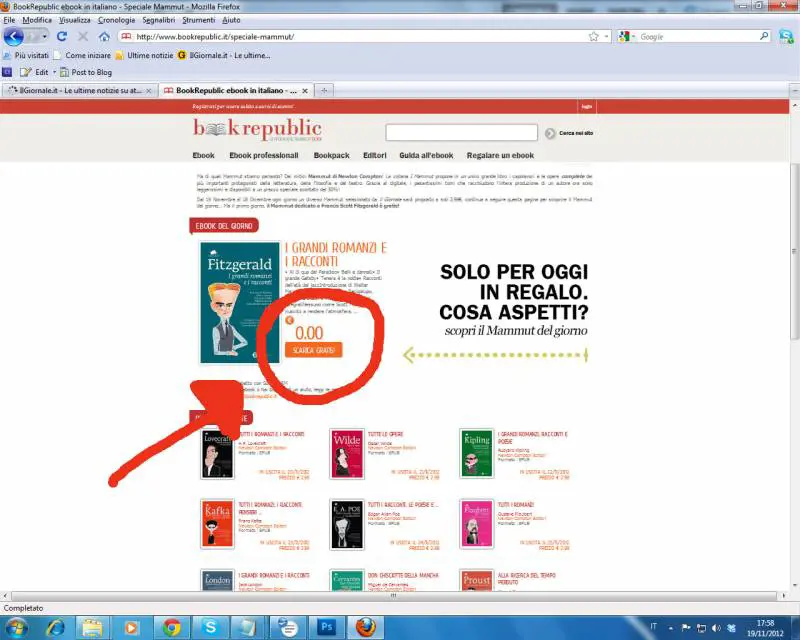Open Skype from the taskbar
Screen dimensions: 800x640
(x=210, y=627)
